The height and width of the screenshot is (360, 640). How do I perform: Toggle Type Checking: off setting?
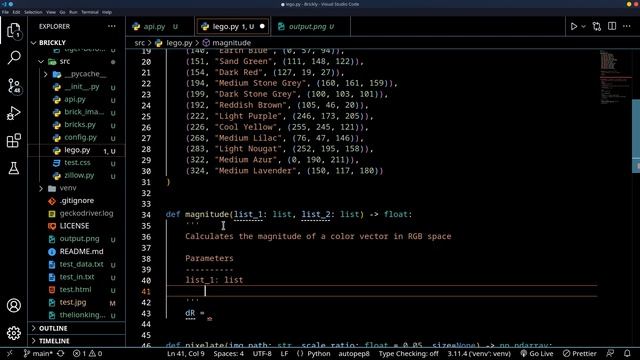[408, 354]
